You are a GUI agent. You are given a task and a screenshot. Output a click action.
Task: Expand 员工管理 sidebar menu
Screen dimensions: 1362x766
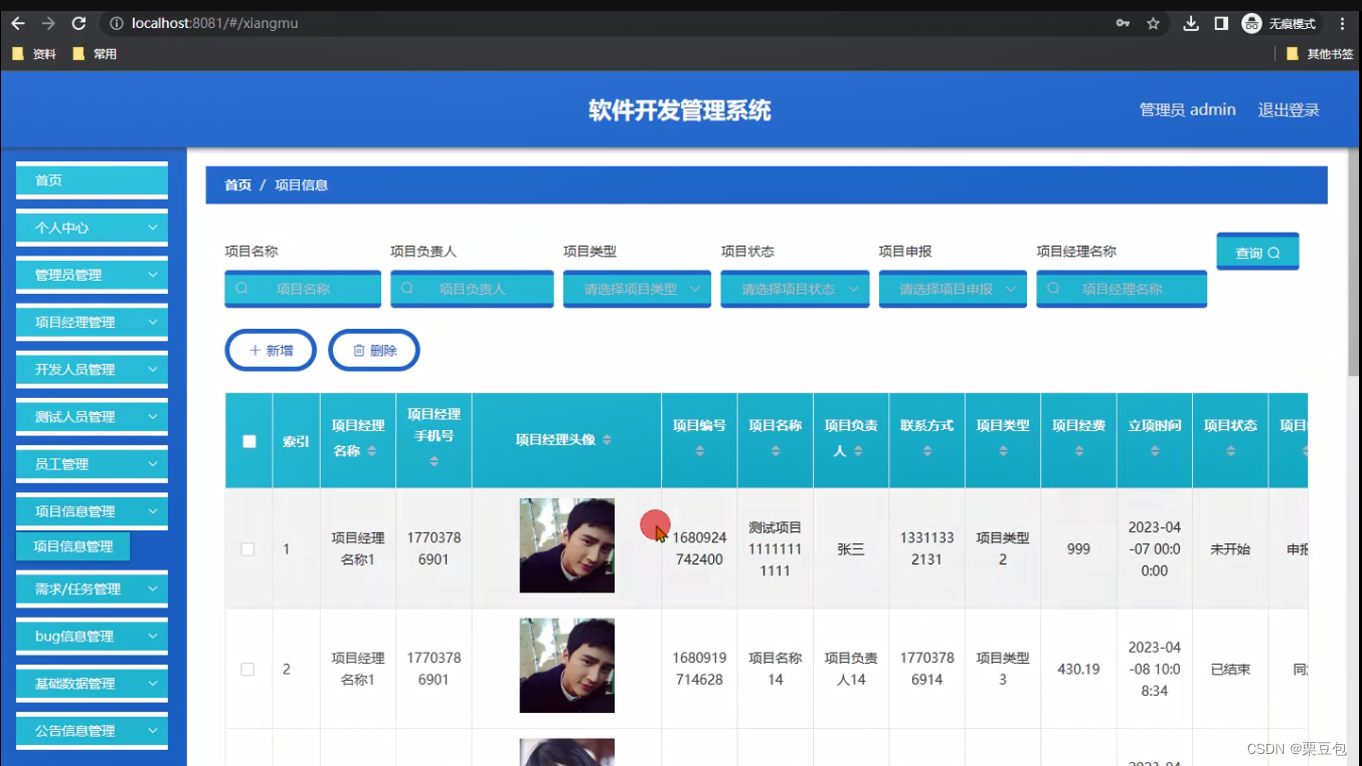92,464
